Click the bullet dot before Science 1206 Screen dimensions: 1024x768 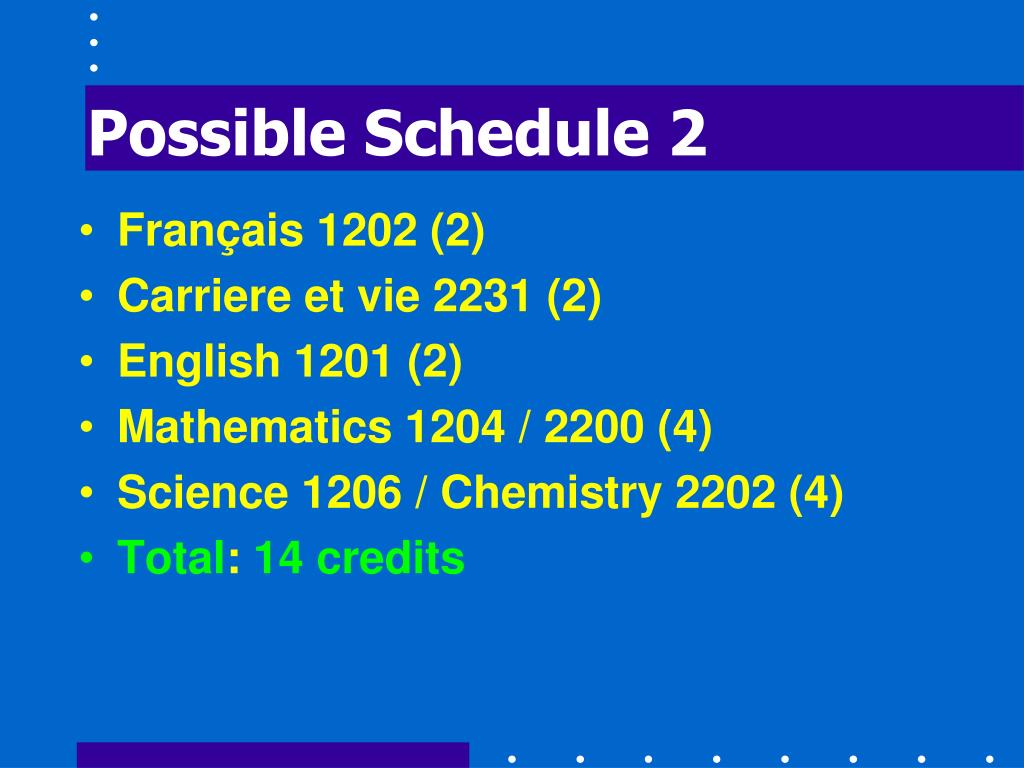(x=87, y=493)
